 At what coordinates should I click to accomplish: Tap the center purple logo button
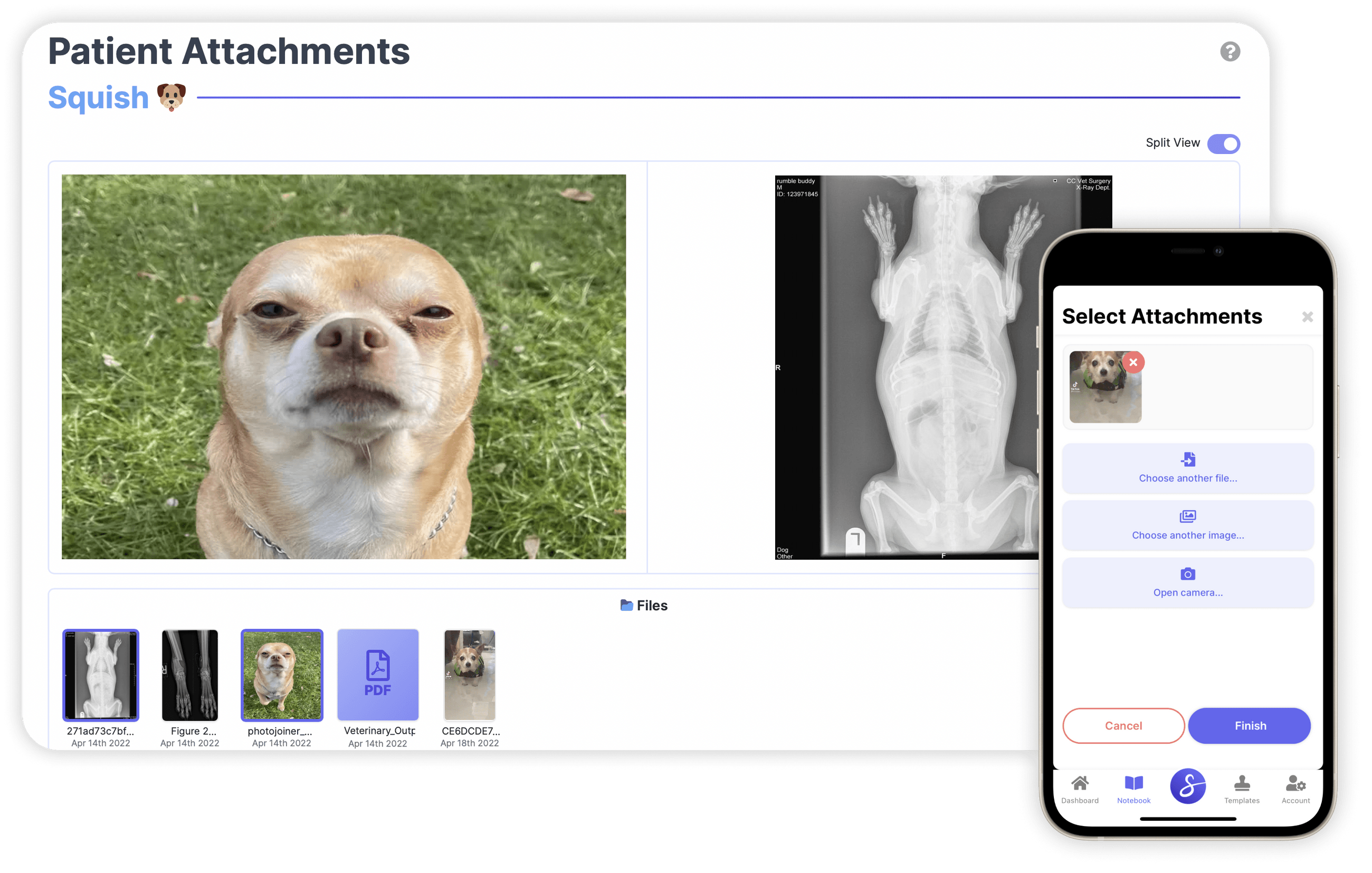pyautogui.click(x=1187, y=786)
